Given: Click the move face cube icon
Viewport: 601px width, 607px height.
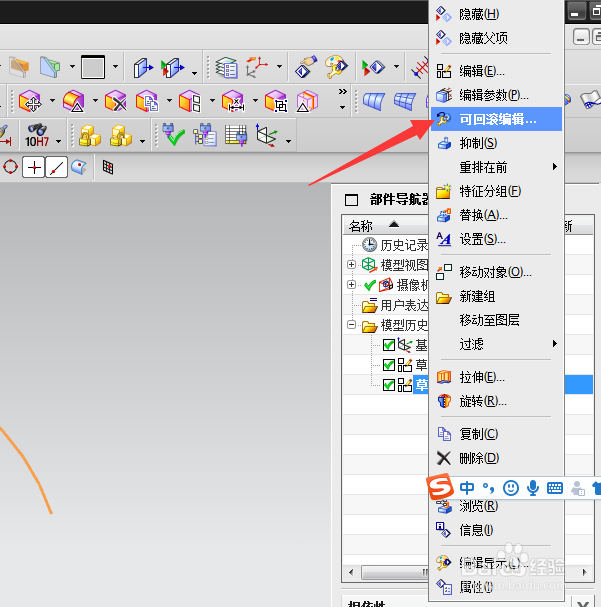Looking at the screenshot, I should point(30,101).
